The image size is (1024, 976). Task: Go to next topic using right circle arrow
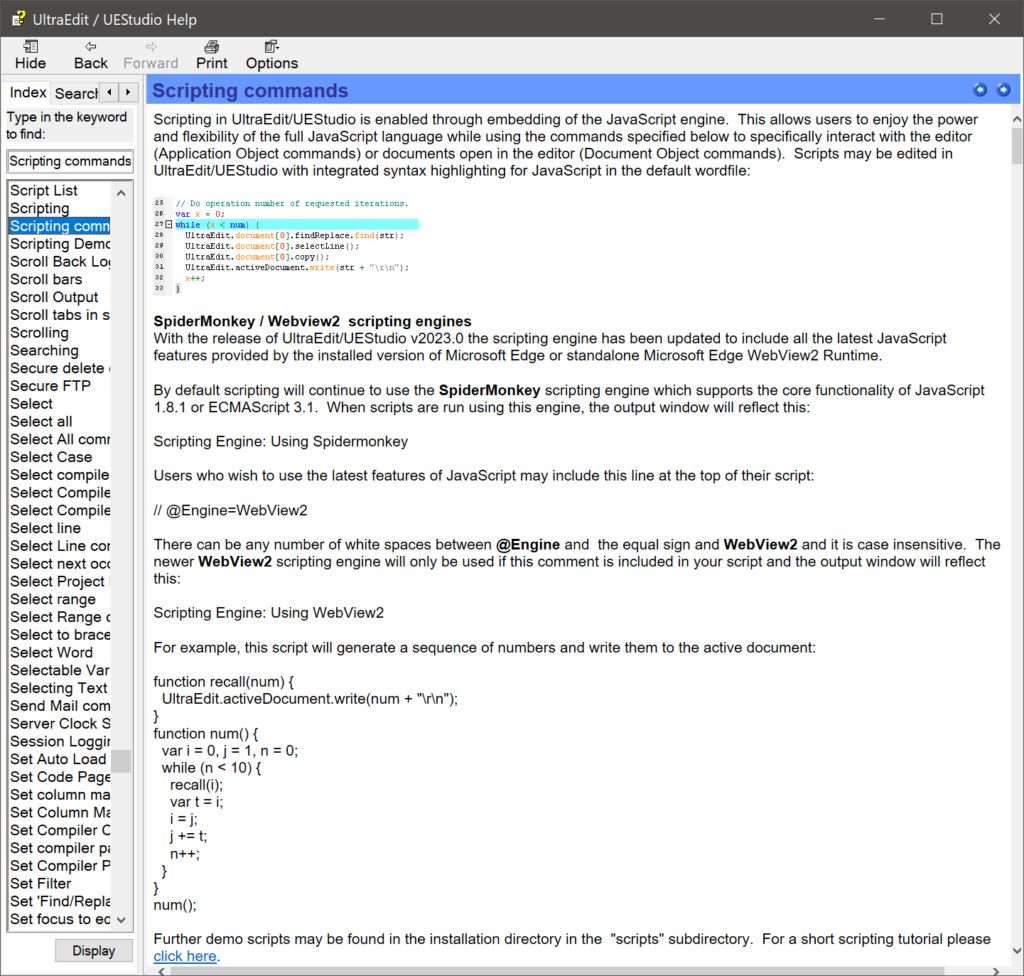click(1004, 90)
